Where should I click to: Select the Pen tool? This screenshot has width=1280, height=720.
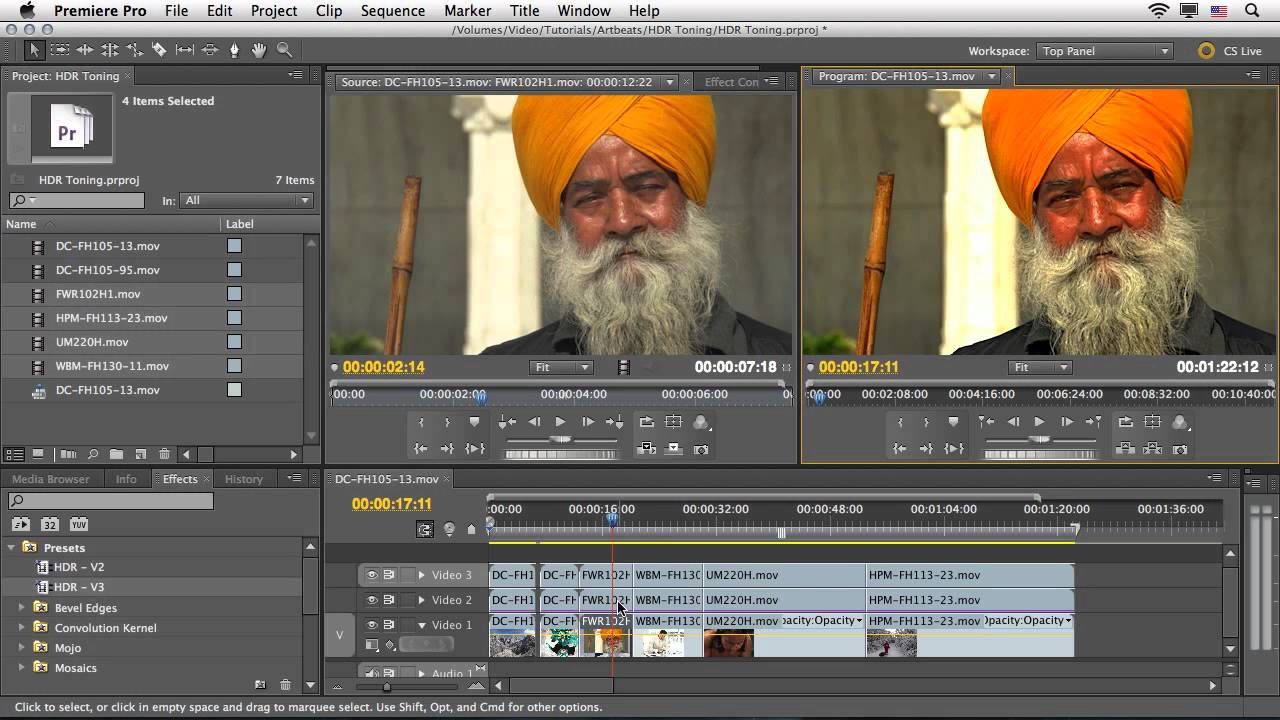click(235, 50)
